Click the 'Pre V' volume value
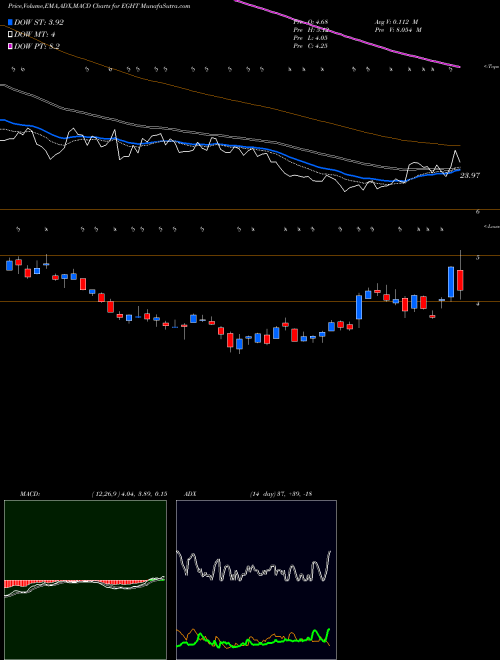Viewport: 500px width, 660px height. [399, 30]
